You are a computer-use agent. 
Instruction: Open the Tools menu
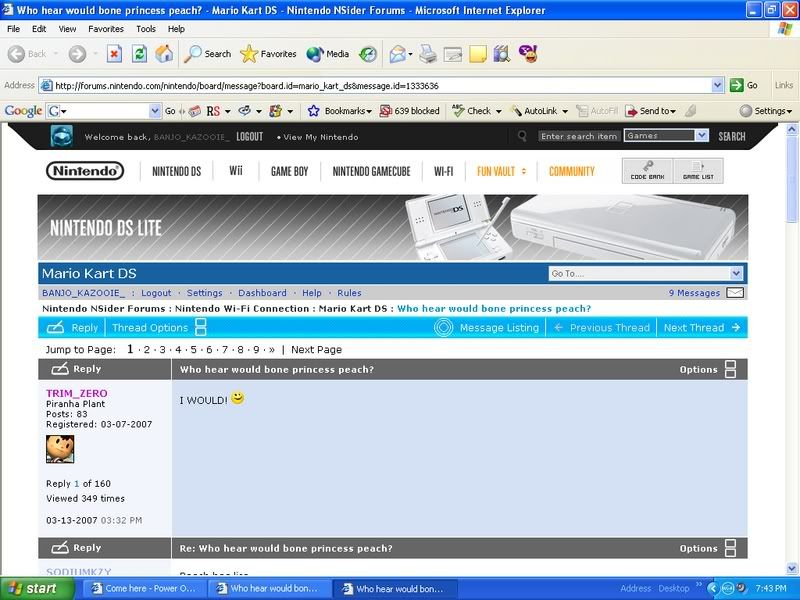[x=145, y=29]
